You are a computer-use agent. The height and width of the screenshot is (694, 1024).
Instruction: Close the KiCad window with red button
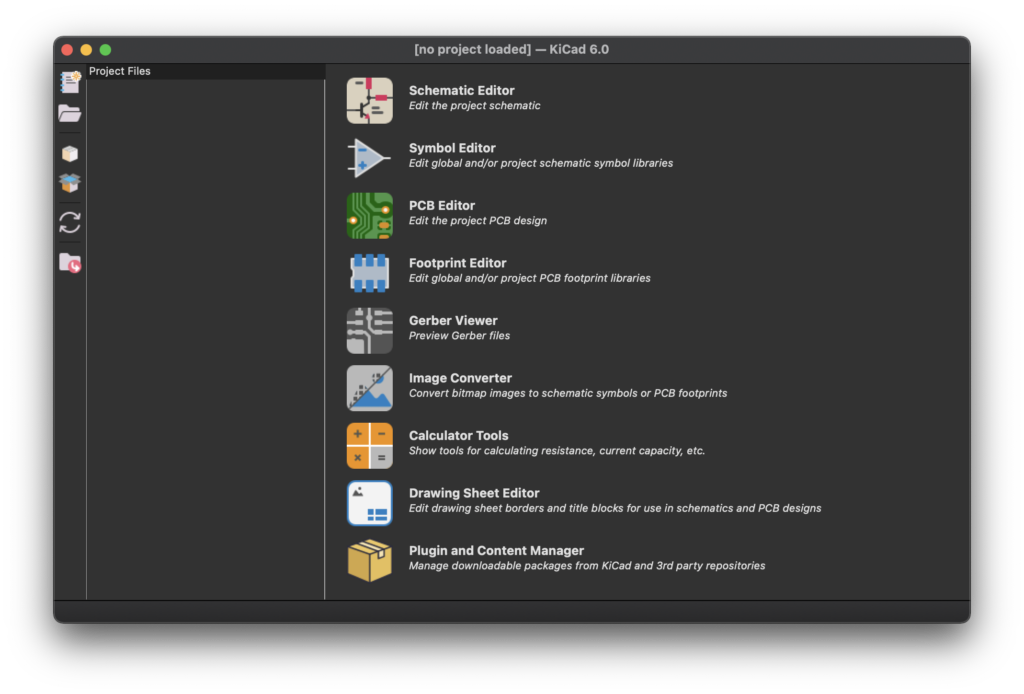tap(67, 50)
